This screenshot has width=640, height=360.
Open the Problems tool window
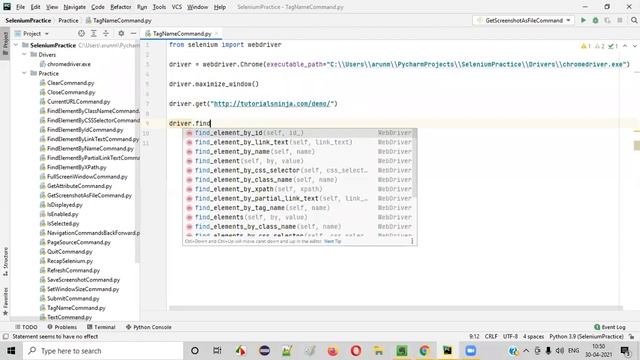pos(62,327)
